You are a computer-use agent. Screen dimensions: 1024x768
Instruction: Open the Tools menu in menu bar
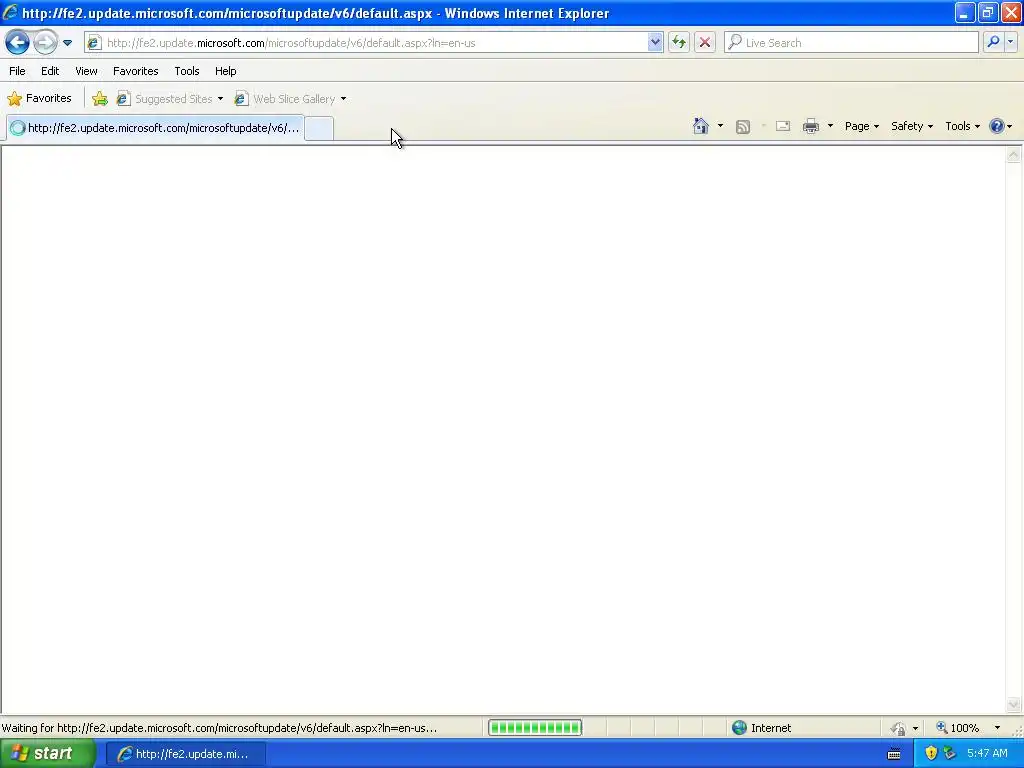point(187,71)
